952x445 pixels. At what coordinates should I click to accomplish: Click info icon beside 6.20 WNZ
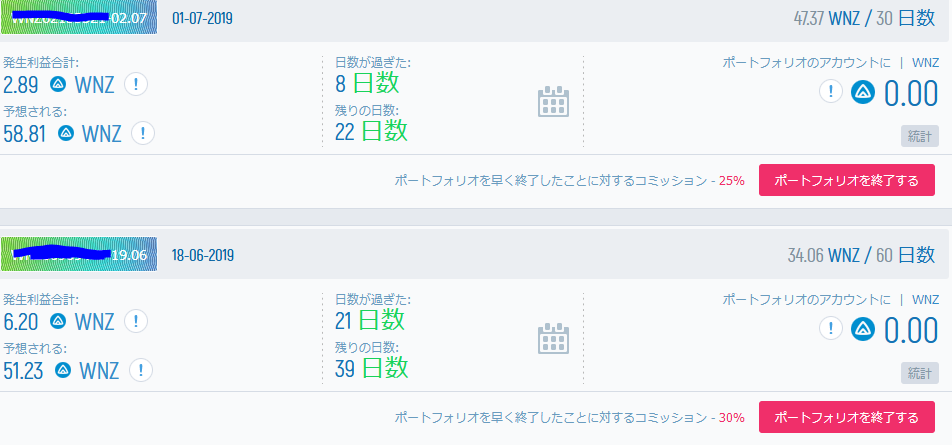coord(137,321)
